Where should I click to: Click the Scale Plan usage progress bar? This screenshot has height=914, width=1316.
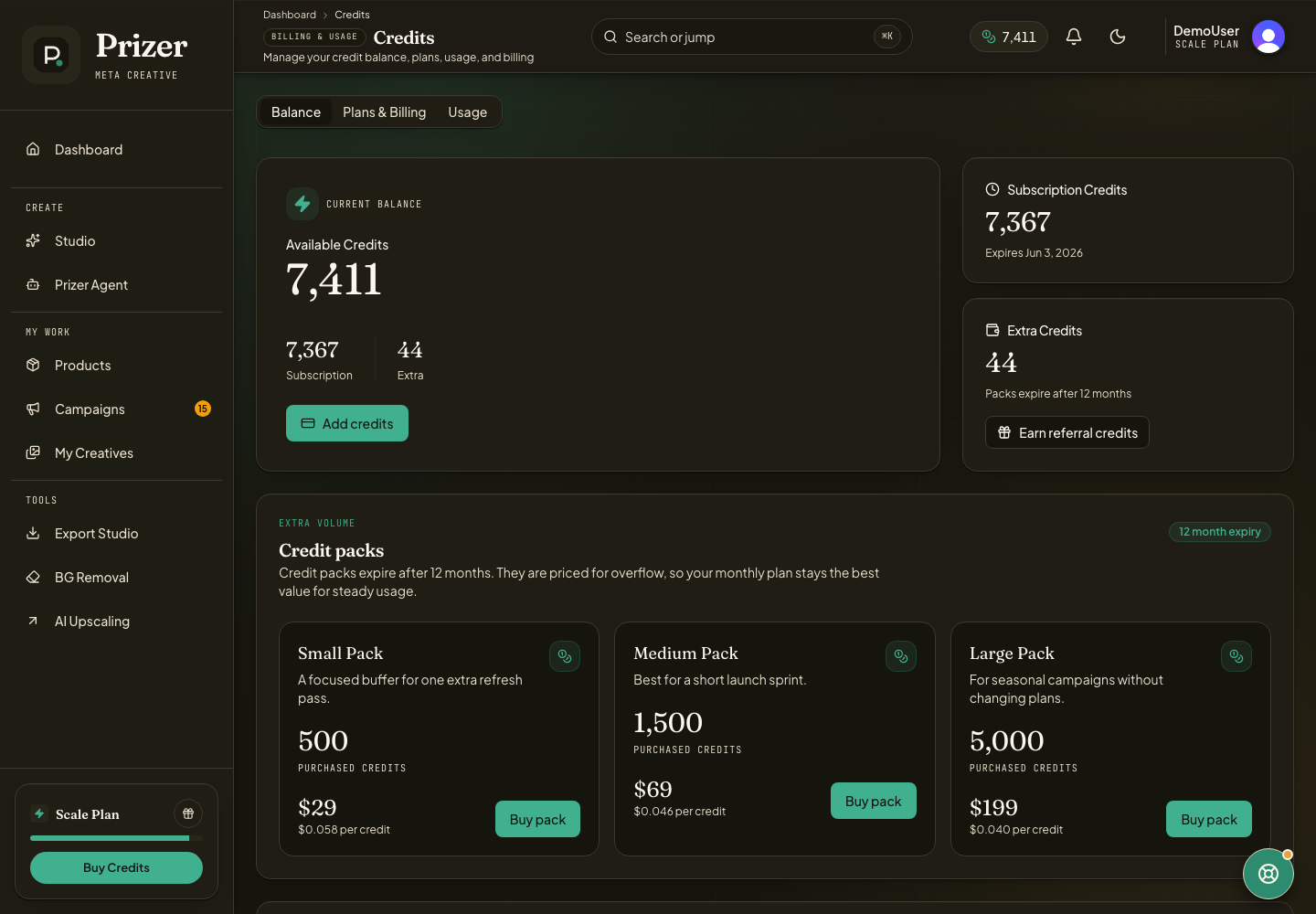coord(116,838)
